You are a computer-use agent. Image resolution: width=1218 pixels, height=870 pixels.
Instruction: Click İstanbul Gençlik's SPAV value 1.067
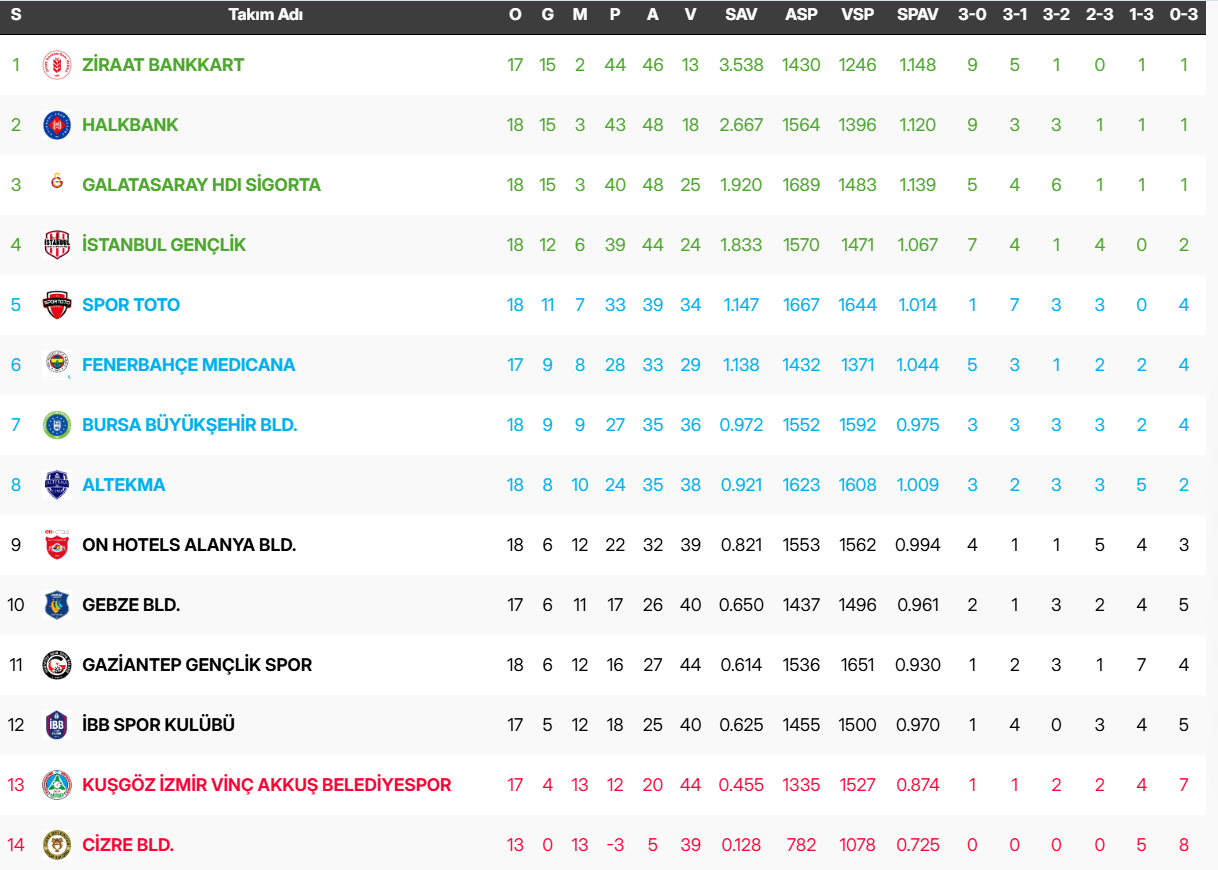pyautogui.click(x=918, y=245)
